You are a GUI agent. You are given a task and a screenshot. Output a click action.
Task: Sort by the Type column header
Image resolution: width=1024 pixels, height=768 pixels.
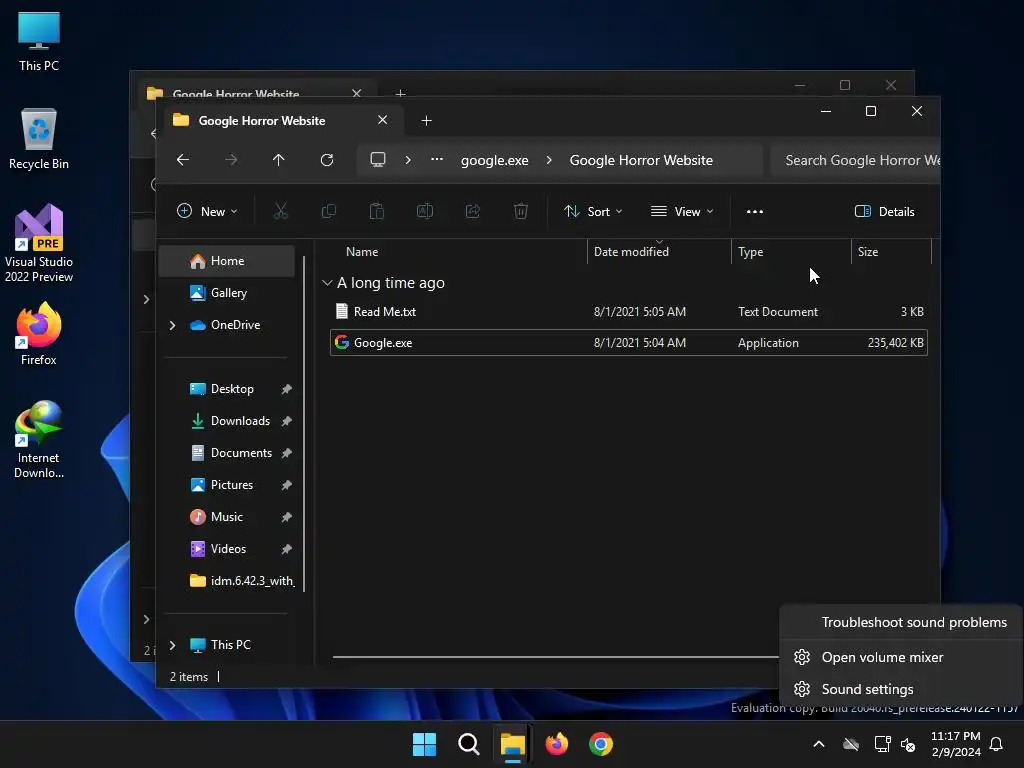pyautogui.click(x=750, y=251)
